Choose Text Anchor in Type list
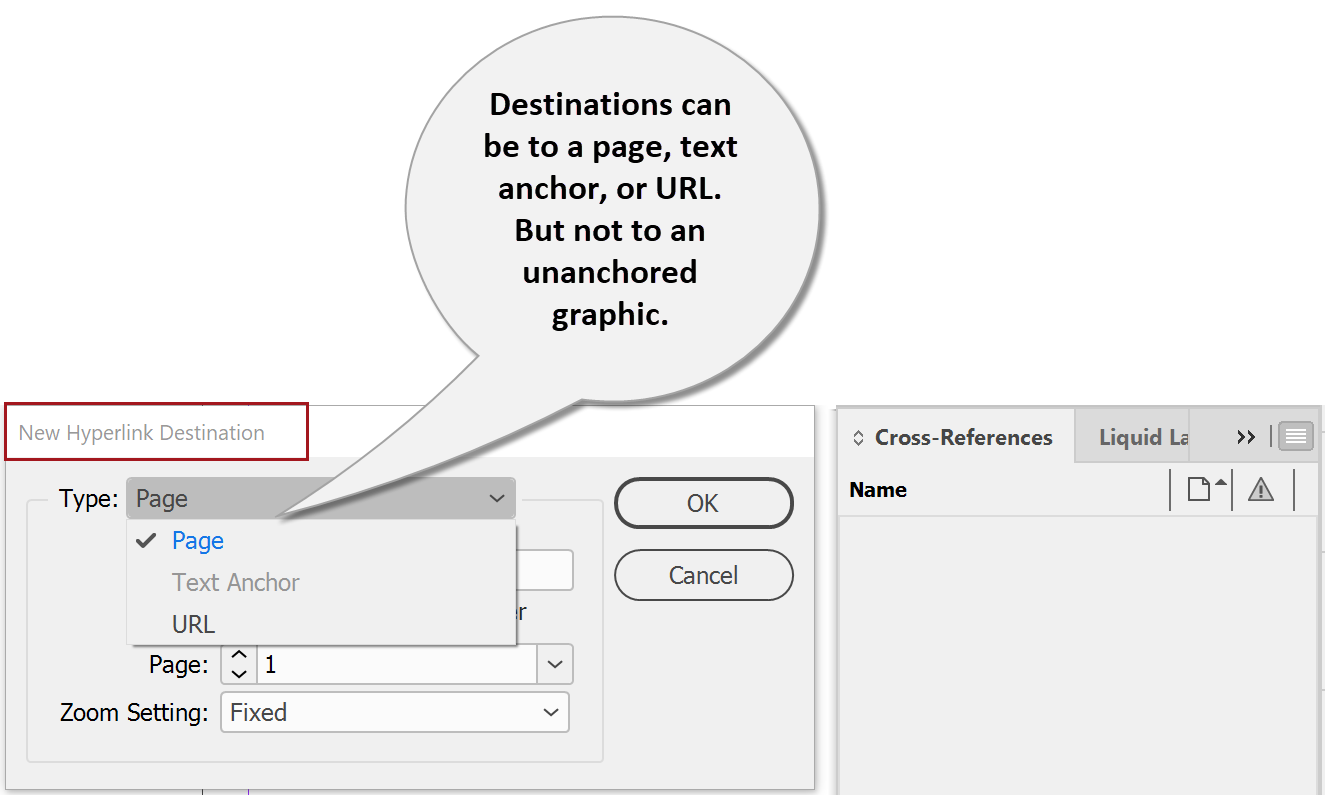Image resolution: width=1325 pixels, height=795 pixels. [x=321, y=582]
